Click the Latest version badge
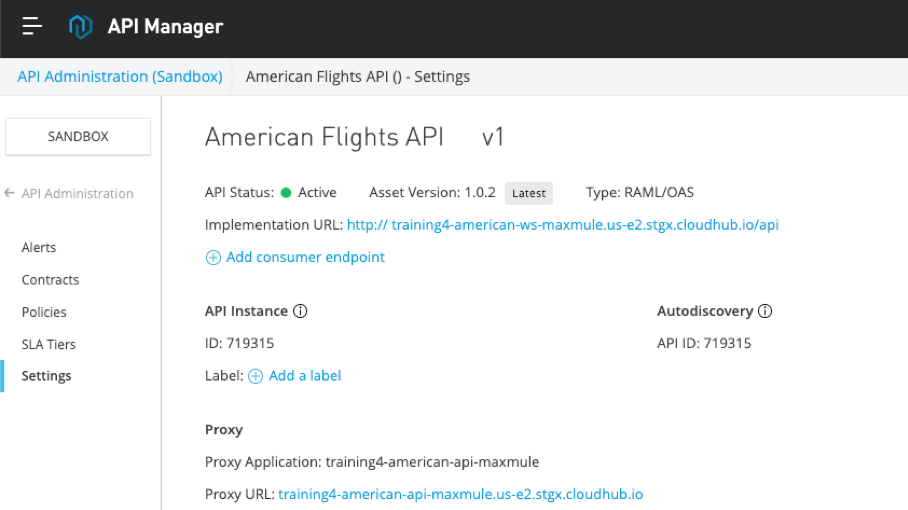 click(529, 193)
